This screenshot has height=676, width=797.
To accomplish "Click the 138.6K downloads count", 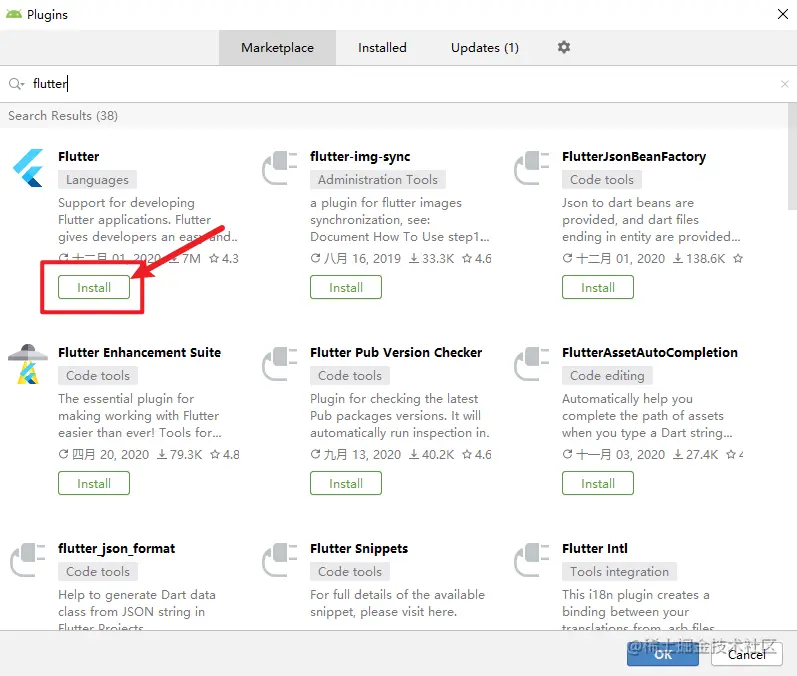I will coord(699,259).
